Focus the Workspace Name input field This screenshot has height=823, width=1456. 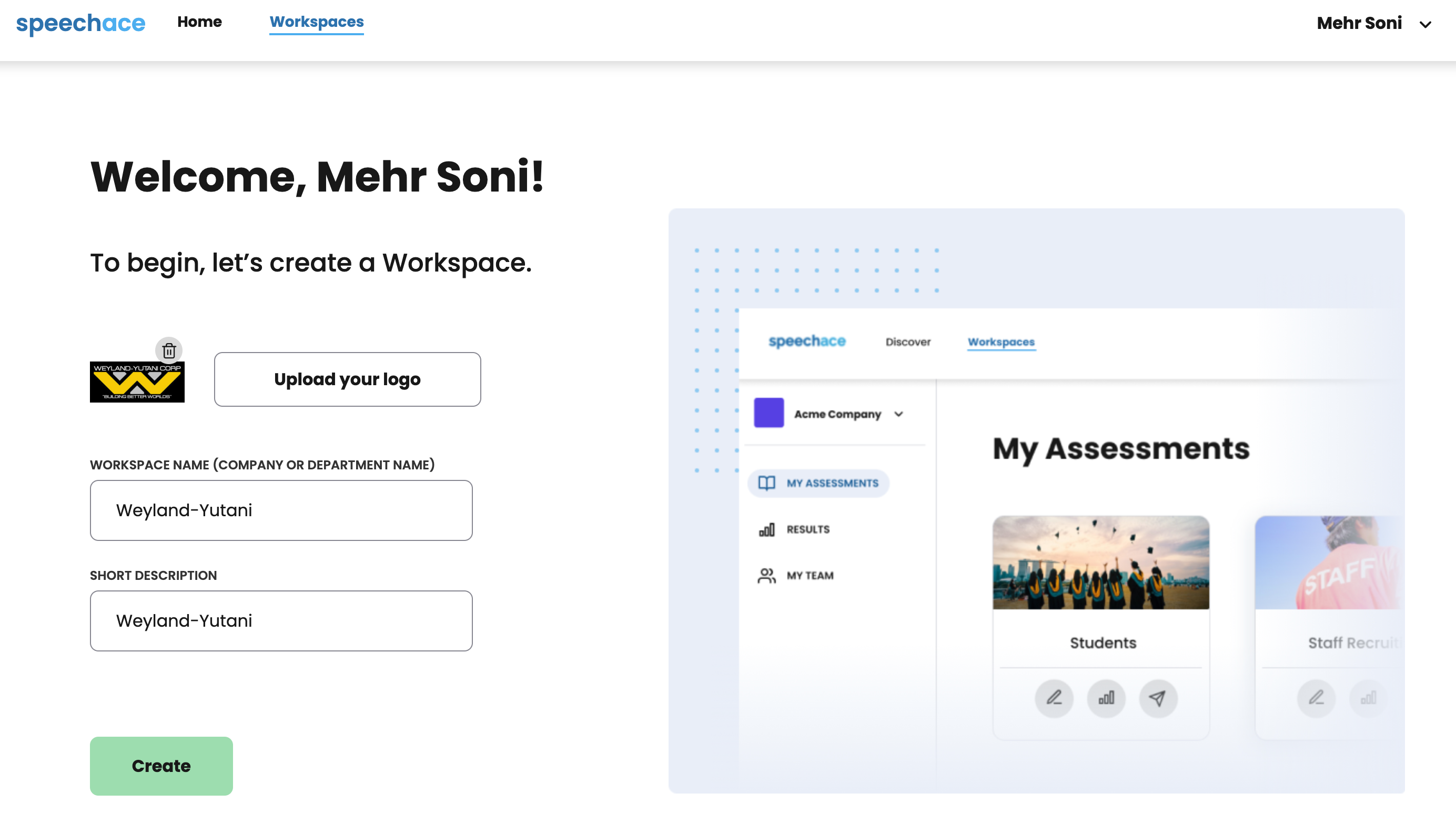pyautogui.click(x=281, y=510)
